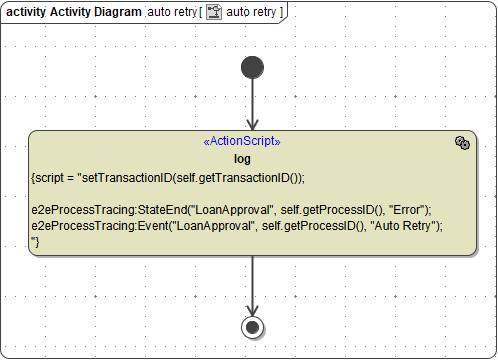Viewport: 498px width, 360px height.
Task: Click the «ActionScript» stereotype label
Action: tap(242, 141)
